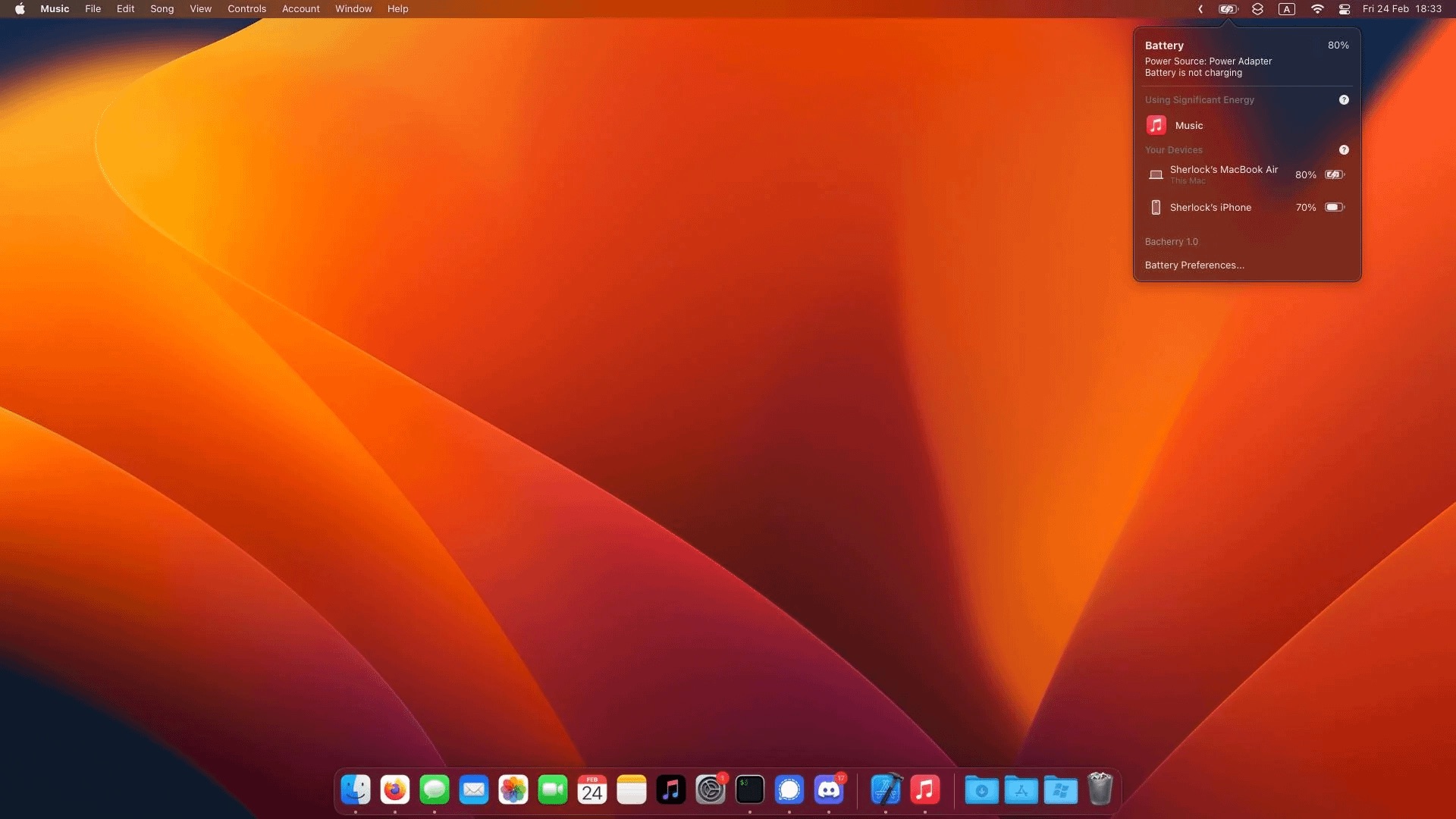
Task: Open Notes from the Dock
Action: coord(632,790)
